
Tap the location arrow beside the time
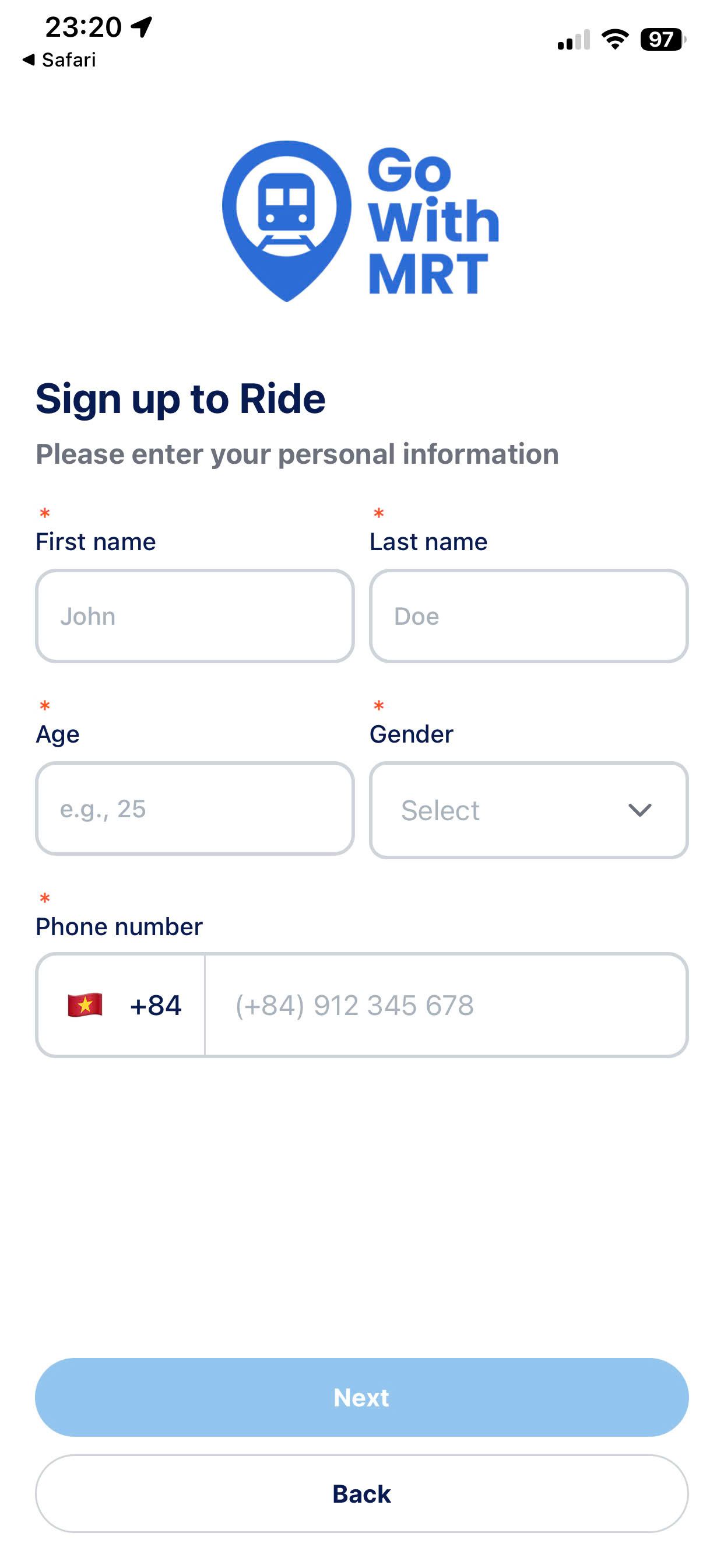click(142, 27)
